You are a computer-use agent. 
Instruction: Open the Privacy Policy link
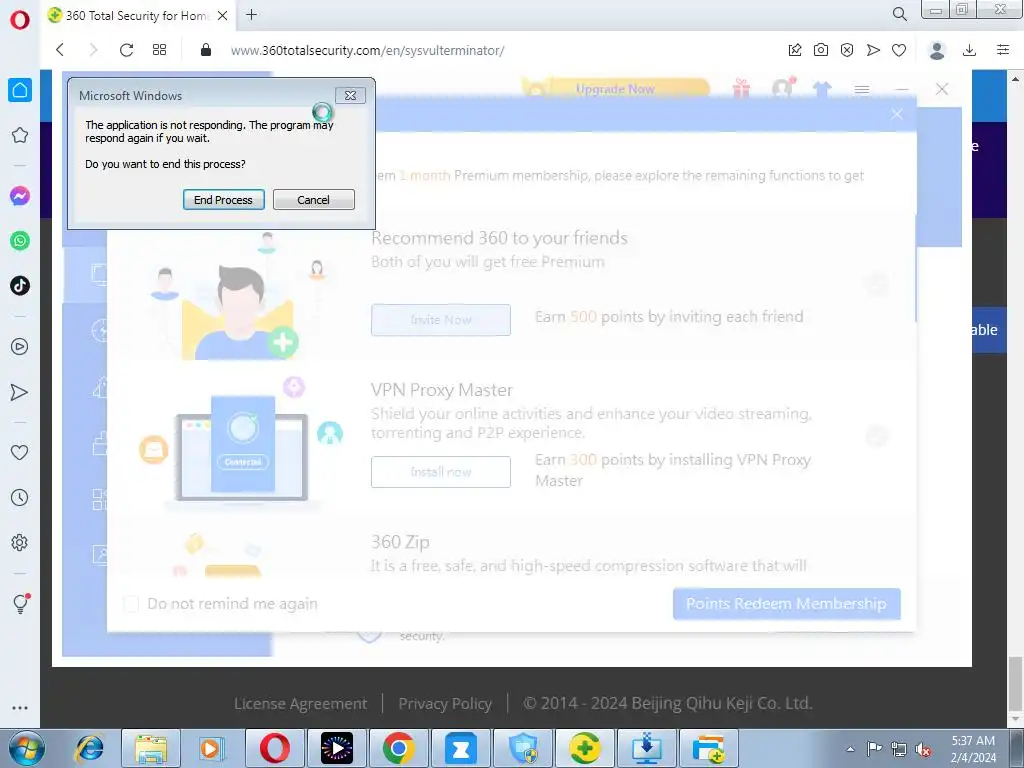click(x=445, y=704)
